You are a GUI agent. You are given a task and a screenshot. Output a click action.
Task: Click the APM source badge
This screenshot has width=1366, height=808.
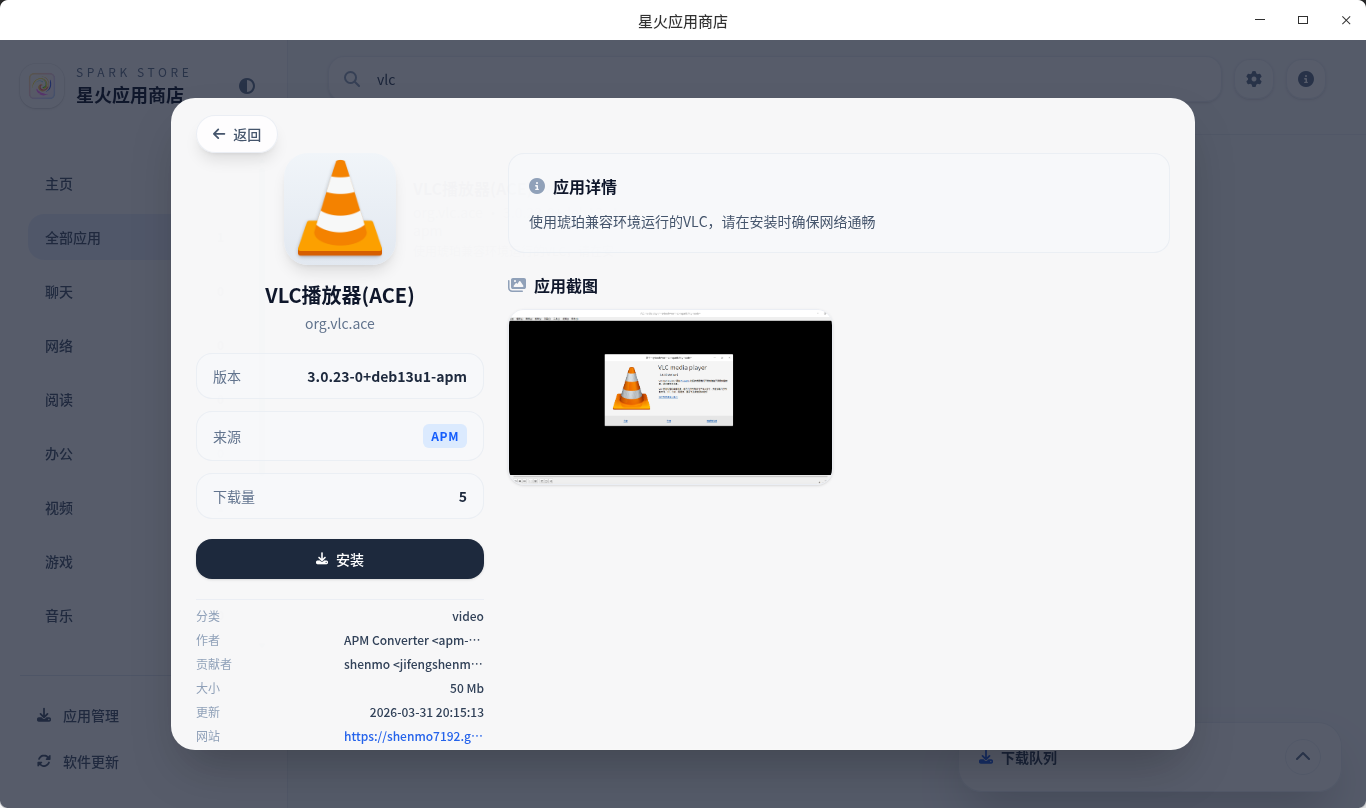coord(445,436)
